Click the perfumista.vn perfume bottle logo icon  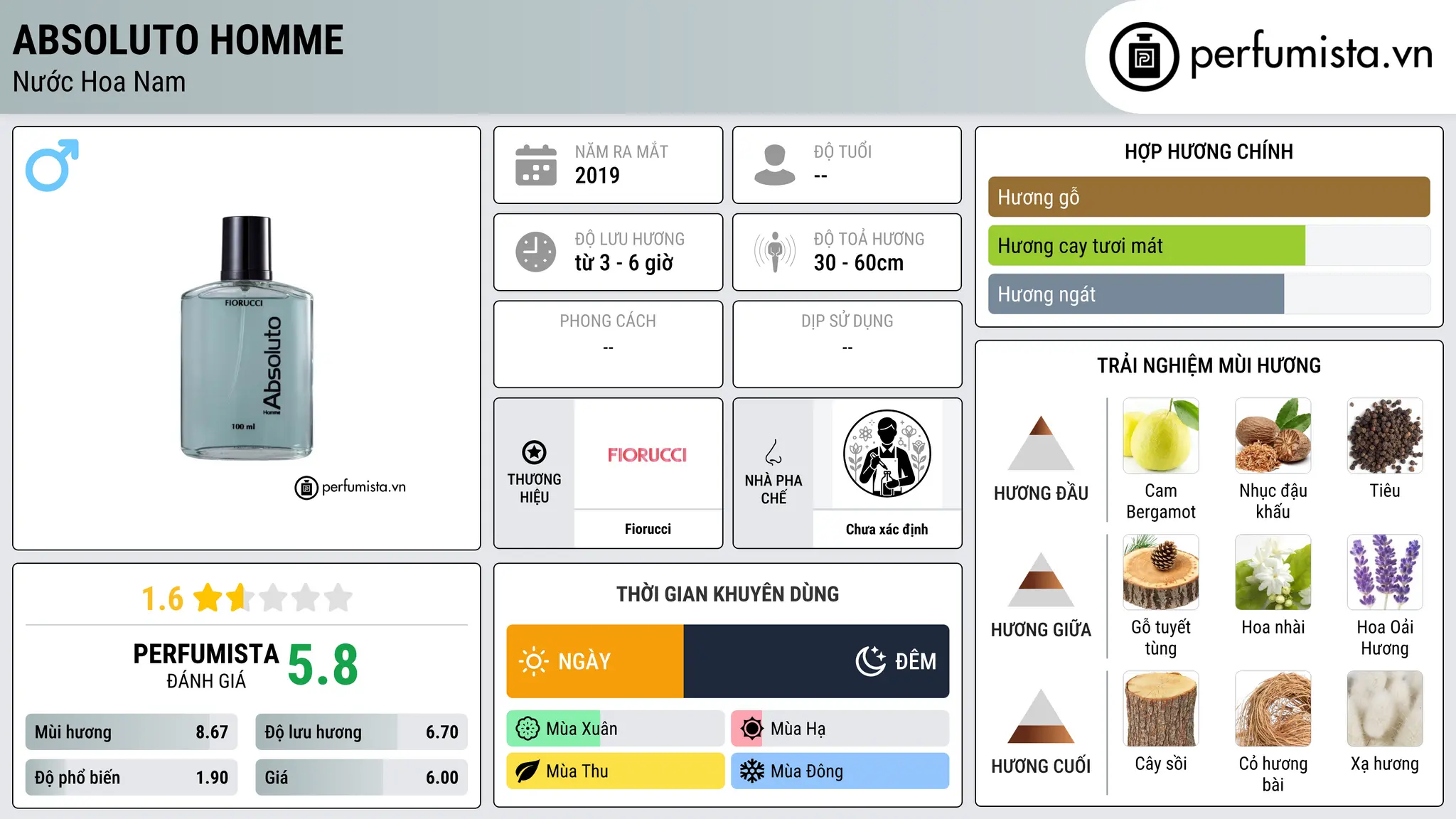(1144, 56)
